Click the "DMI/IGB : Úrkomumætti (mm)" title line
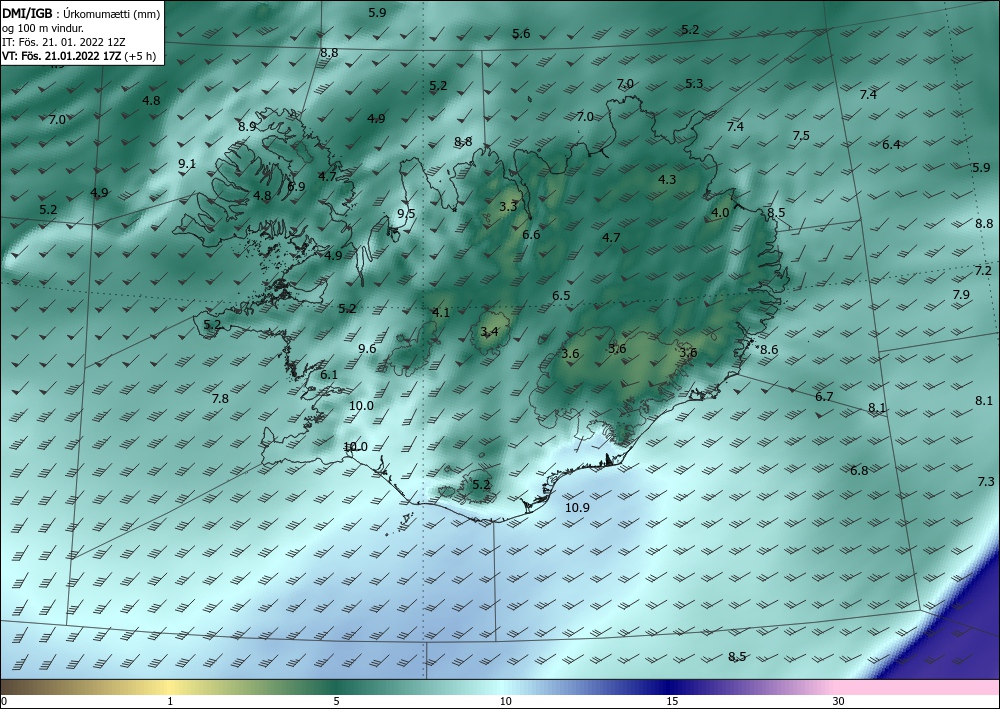The width and height of the screenshot is (1000, 709). [x=81, y=13]
